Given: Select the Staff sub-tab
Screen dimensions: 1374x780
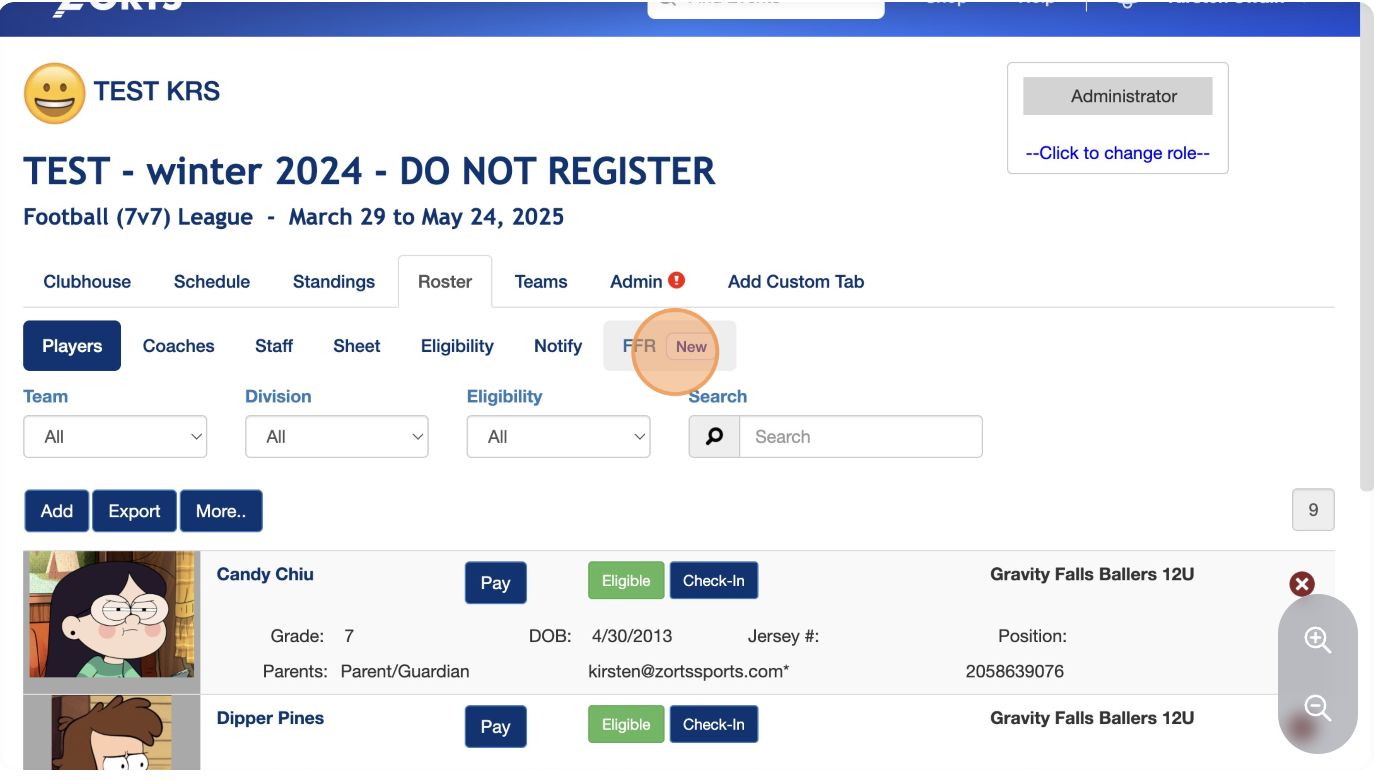Looking at the screenshot, I should 274,346.
